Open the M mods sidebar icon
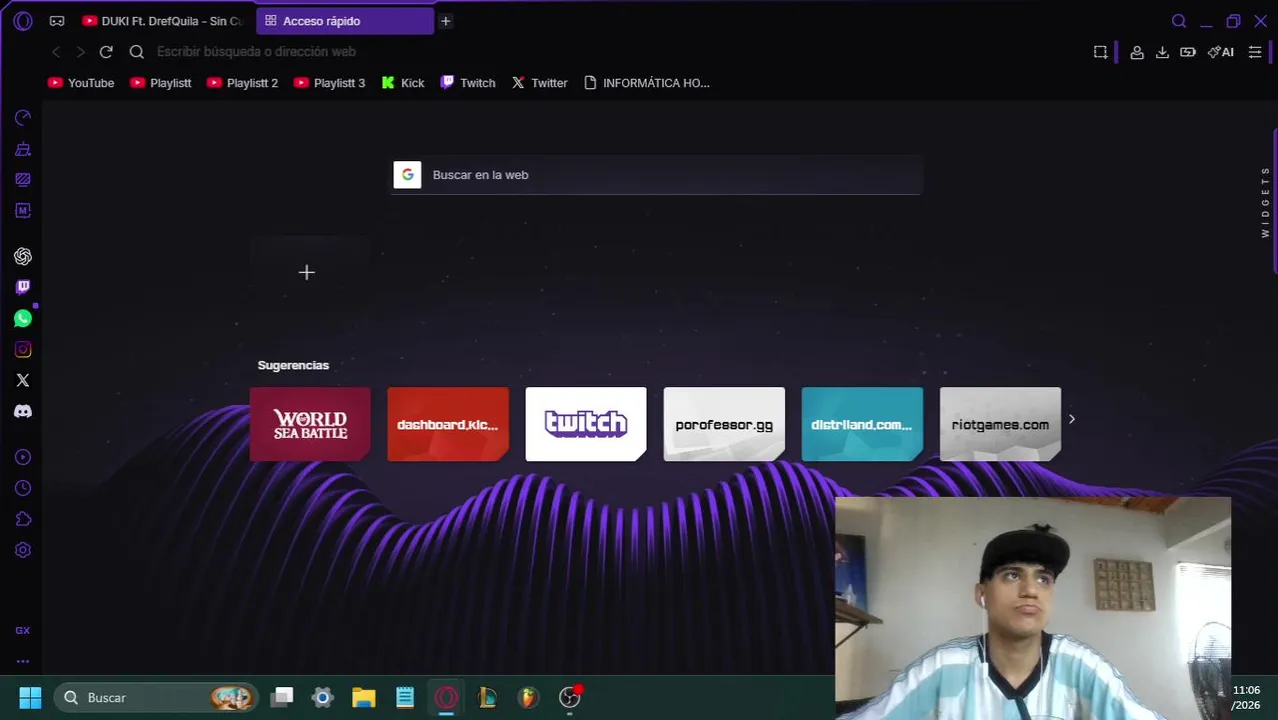This screenshot has width=1278, height=720. (23, 211)
